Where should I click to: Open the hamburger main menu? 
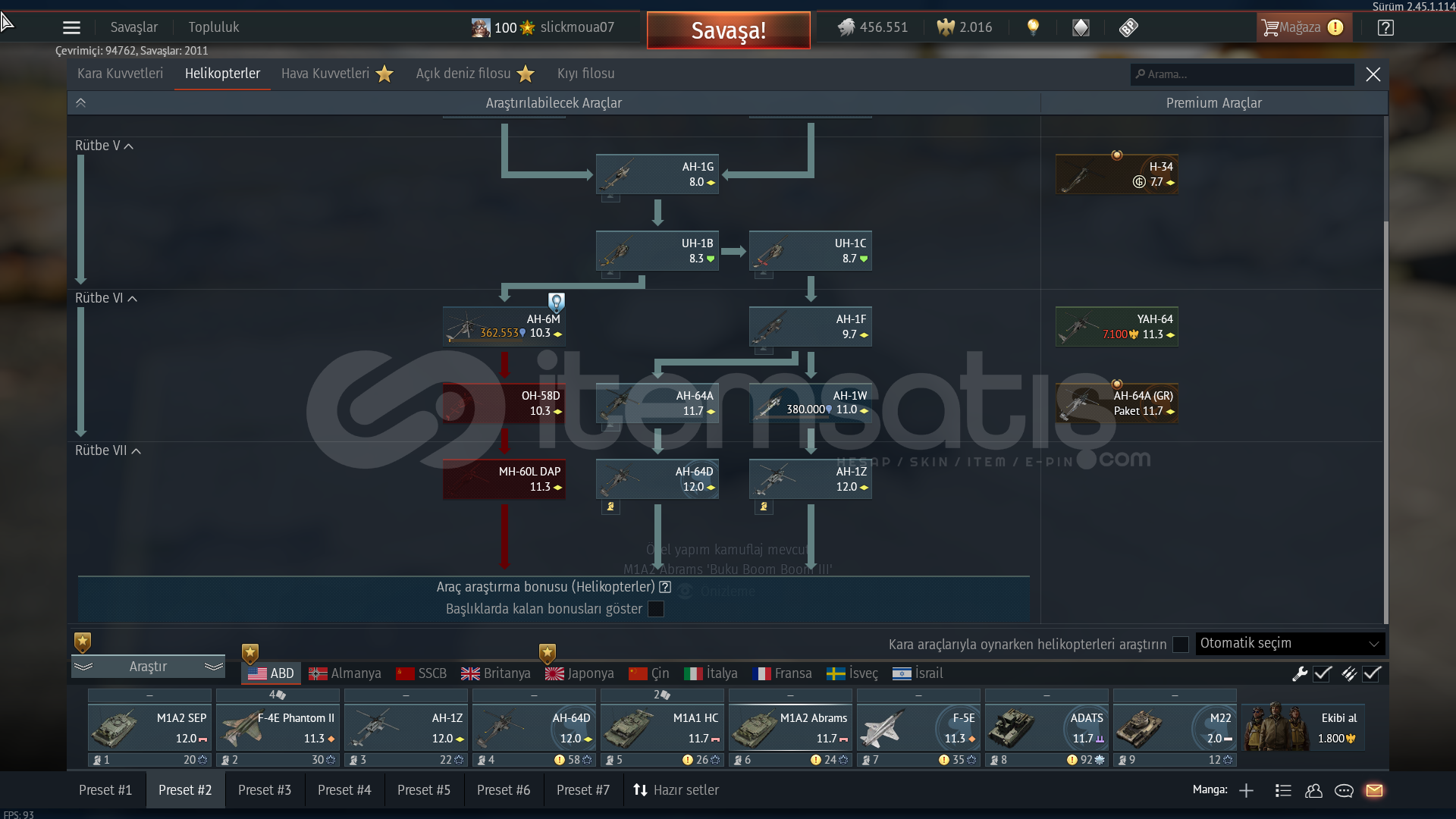click(71, 28)
